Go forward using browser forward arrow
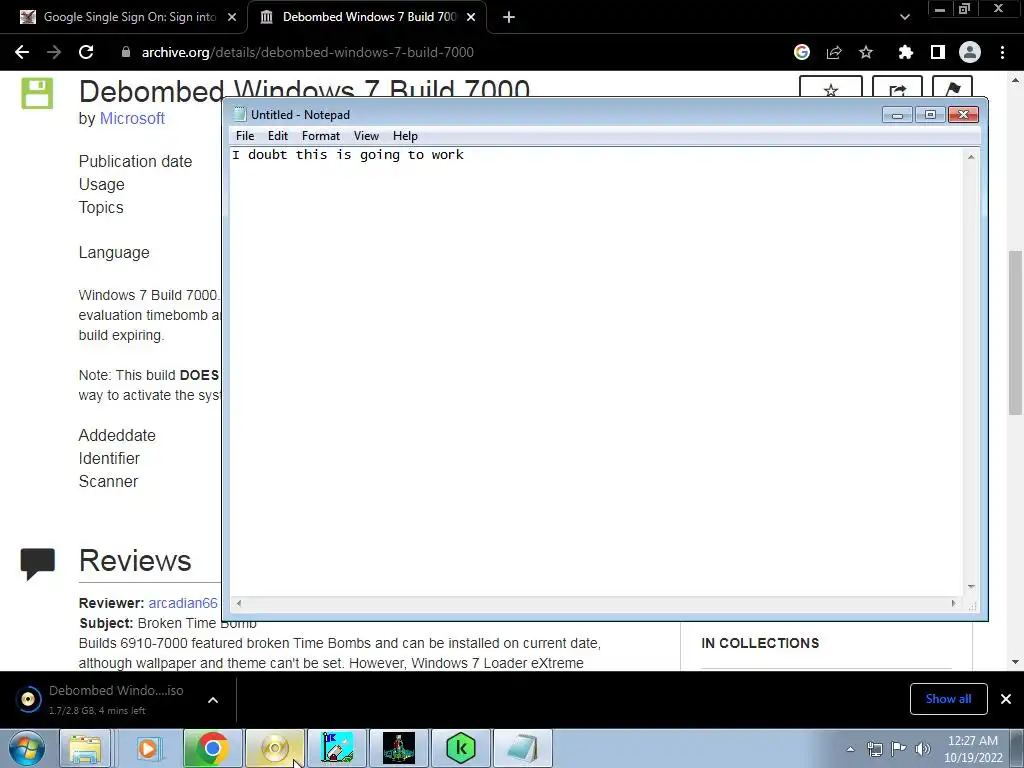The height and width of the screenshot is (768, 1024). (x=54, y=52)
